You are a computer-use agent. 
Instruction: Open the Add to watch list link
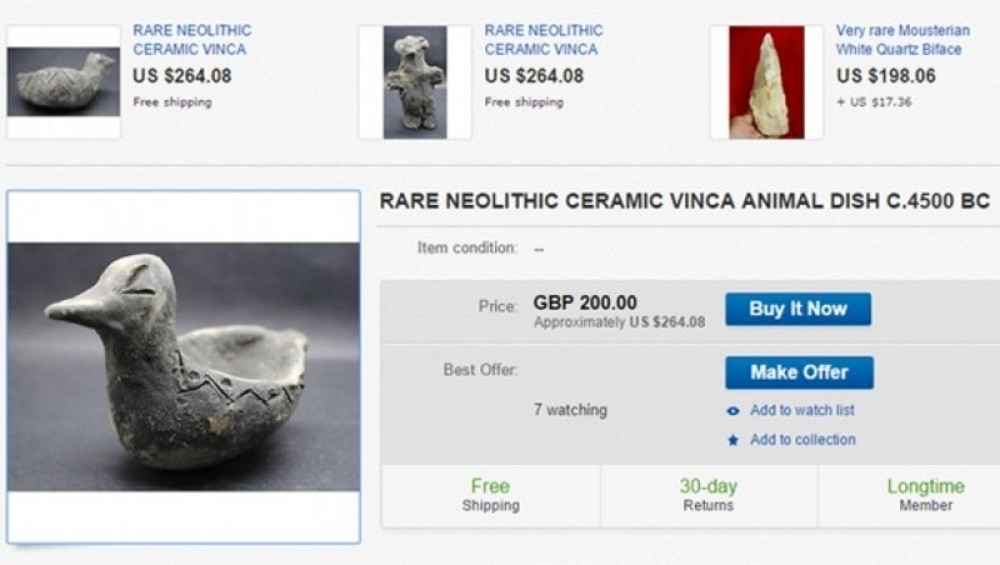pyautogui.click(x=802, y=410)
